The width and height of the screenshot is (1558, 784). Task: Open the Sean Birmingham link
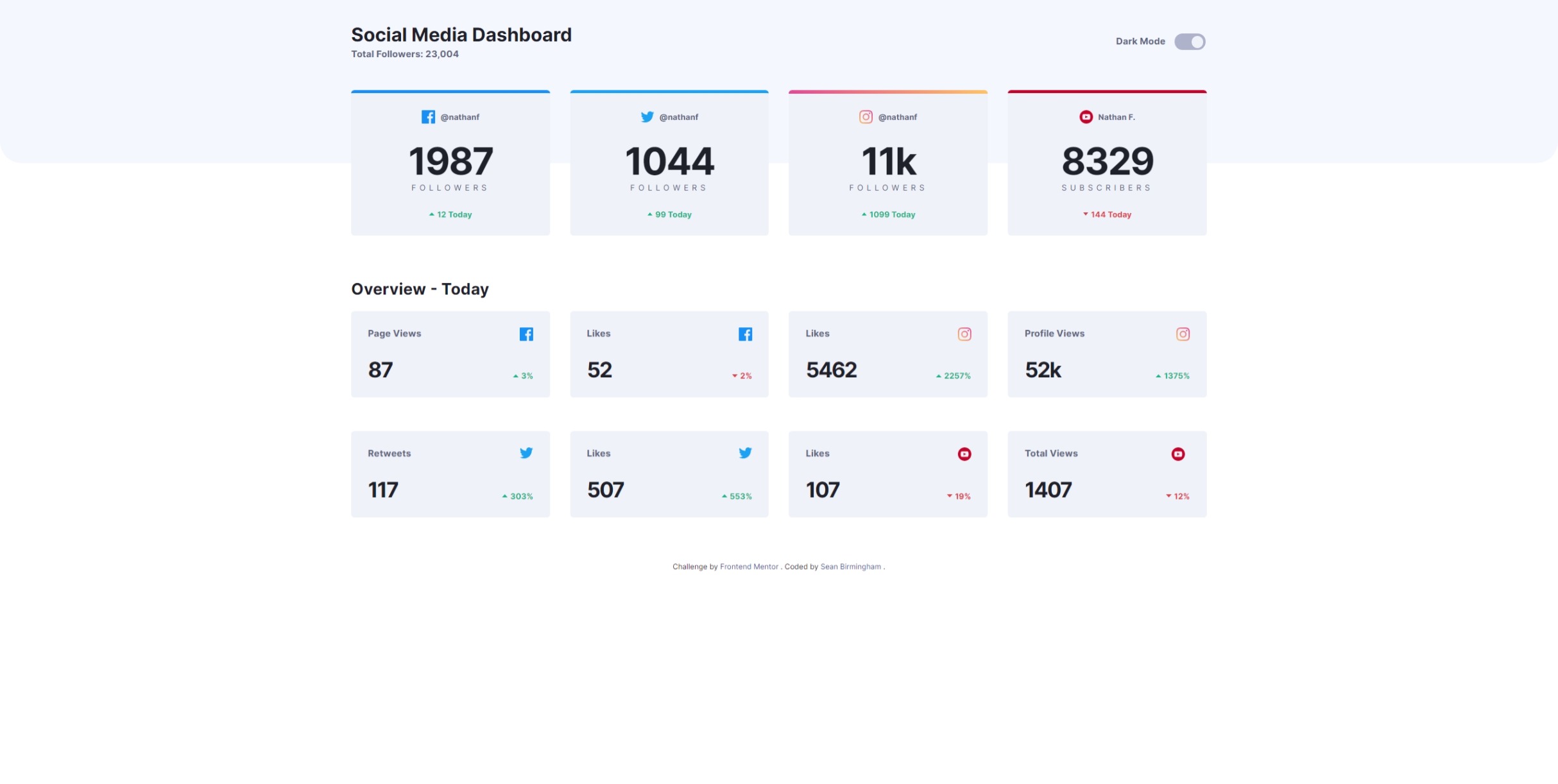pyautogui.click(x=850, y=567)
